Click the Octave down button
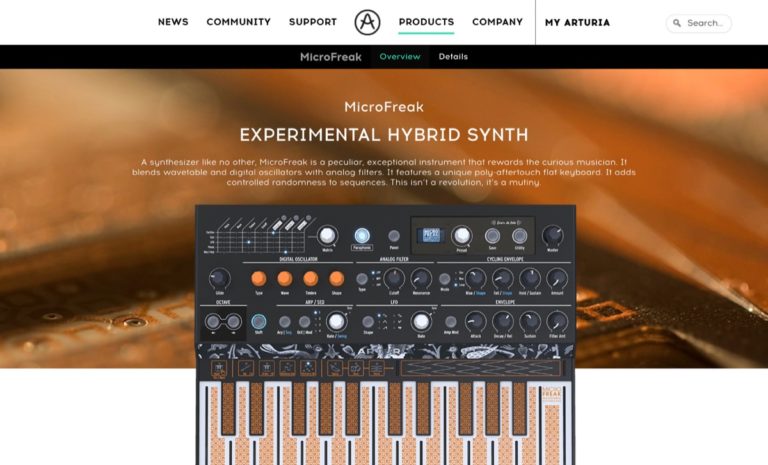 [x=213, y=322]
